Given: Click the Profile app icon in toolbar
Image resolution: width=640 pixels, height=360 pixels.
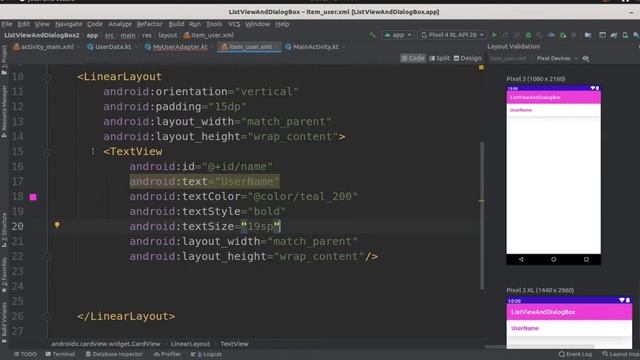Looking at the screenshot, I should (x=551, y=35).
